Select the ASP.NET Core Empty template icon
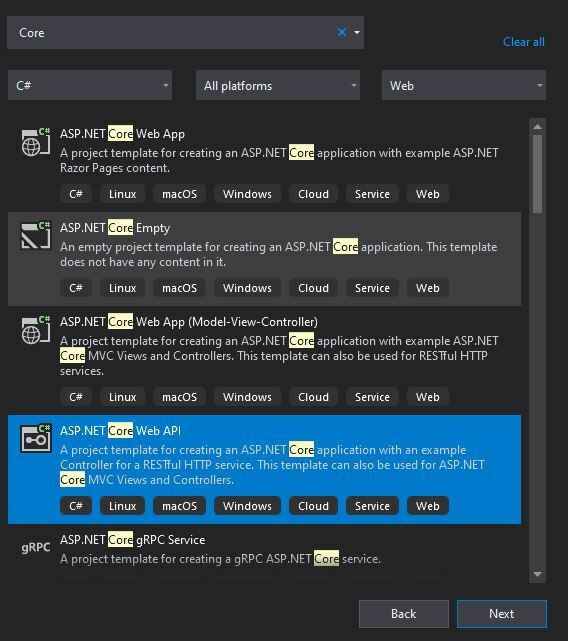The width and height of the screenshot is (568, 641). pos(36,235)
